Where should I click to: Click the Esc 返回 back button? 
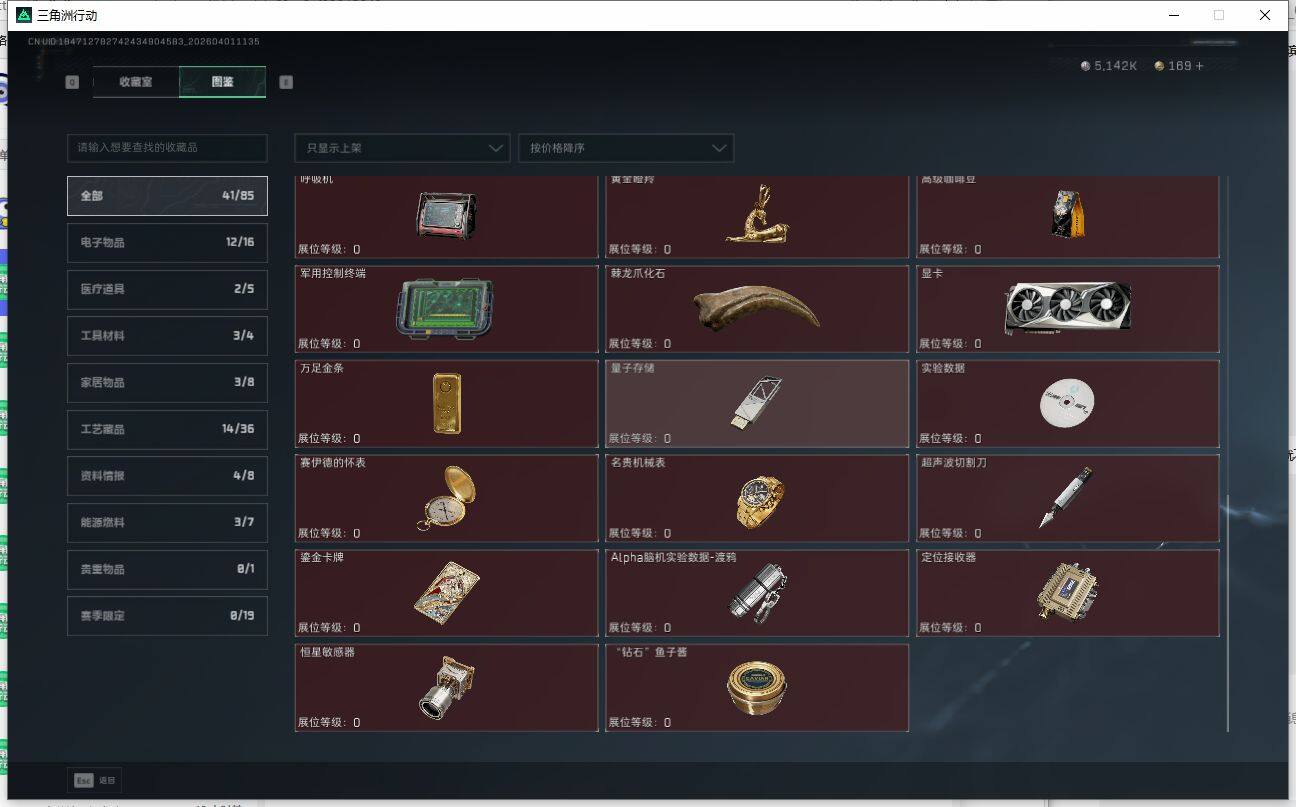click(95, 780)
